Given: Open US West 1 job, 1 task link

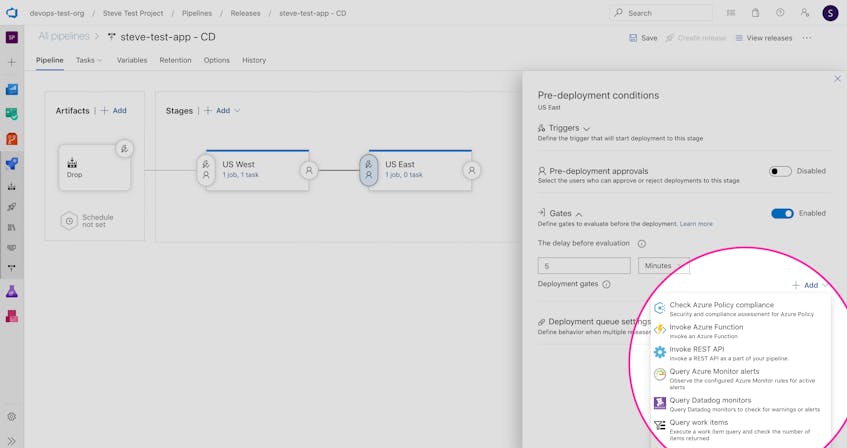Looking at the screenshot, I should (x=240, y=175).
